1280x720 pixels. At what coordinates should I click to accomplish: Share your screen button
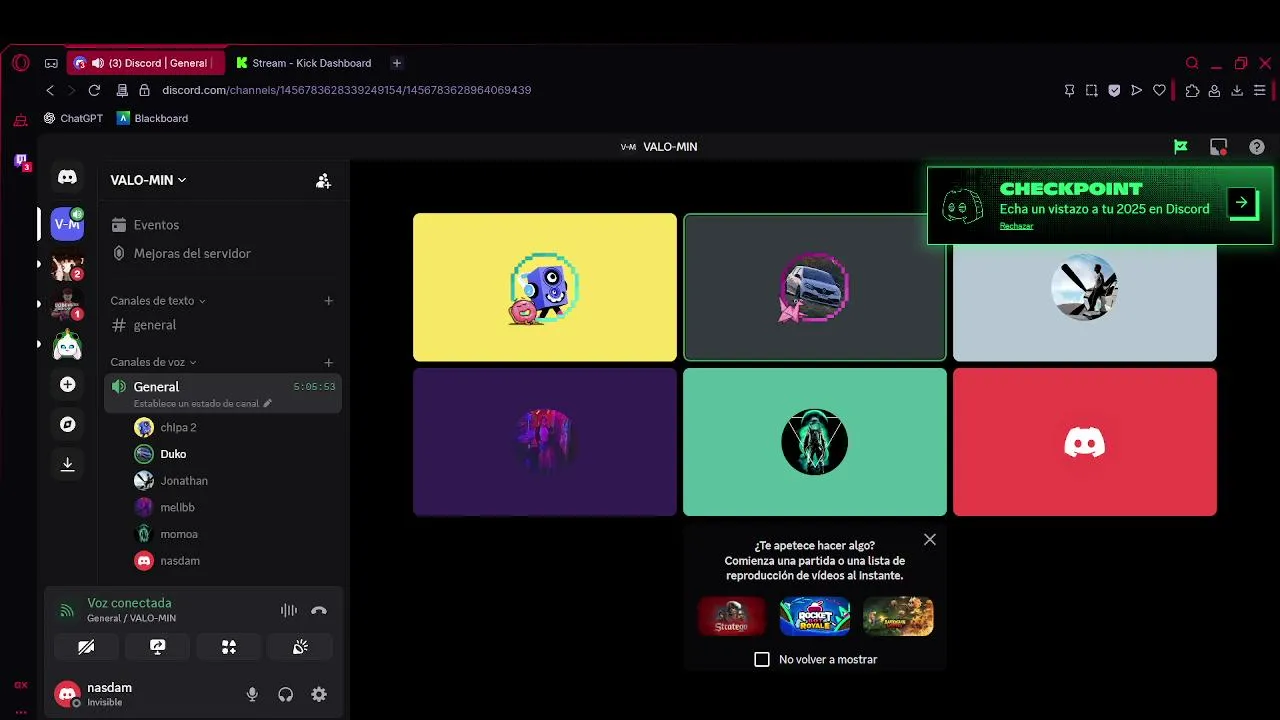(x=157, y=647)
